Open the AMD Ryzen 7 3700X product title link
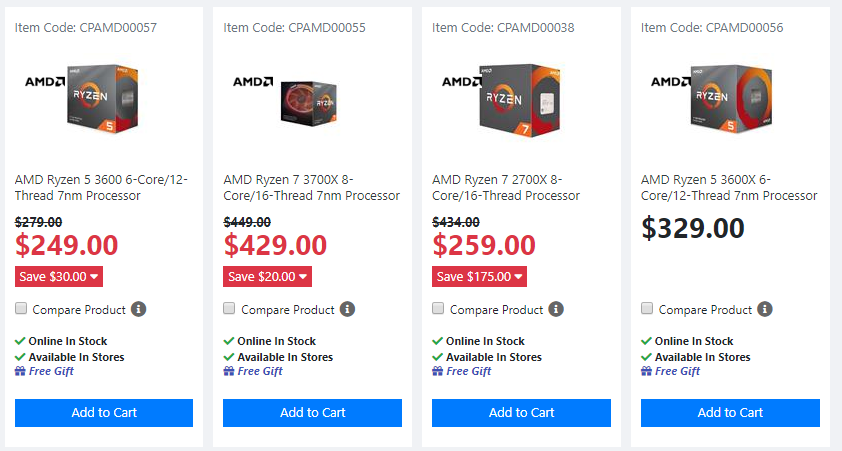Screen dimensions: 842x451 [x=311, y=187]
